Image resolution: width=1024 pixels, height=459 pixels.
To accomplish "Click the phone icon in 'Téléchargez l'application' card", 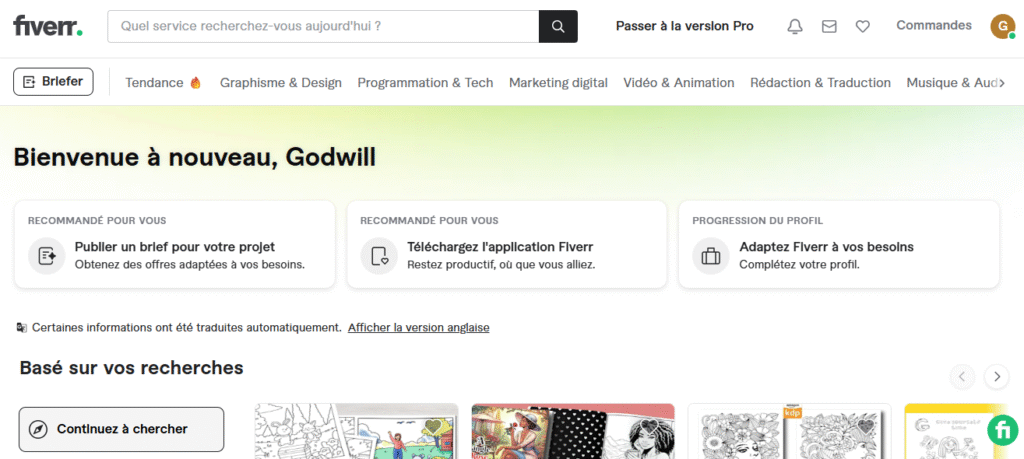I will coord(379,256).
